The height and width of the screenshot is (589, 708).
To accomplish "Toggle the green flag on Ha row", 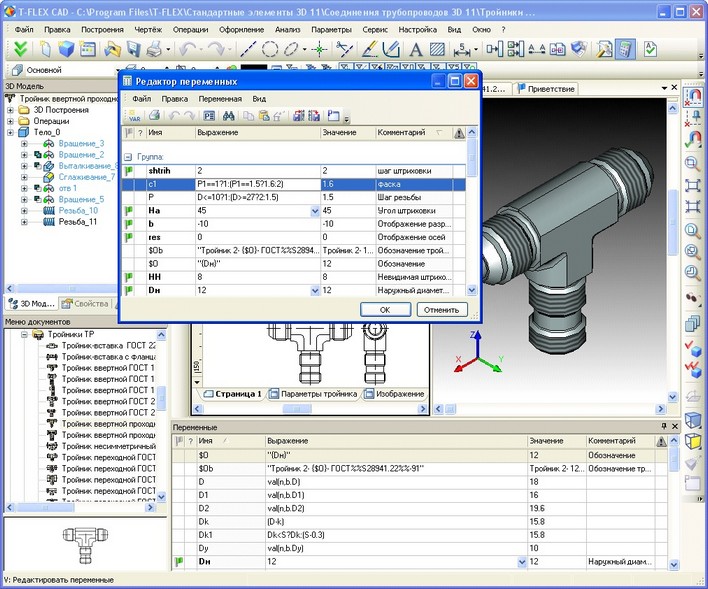I will (129, 210).
